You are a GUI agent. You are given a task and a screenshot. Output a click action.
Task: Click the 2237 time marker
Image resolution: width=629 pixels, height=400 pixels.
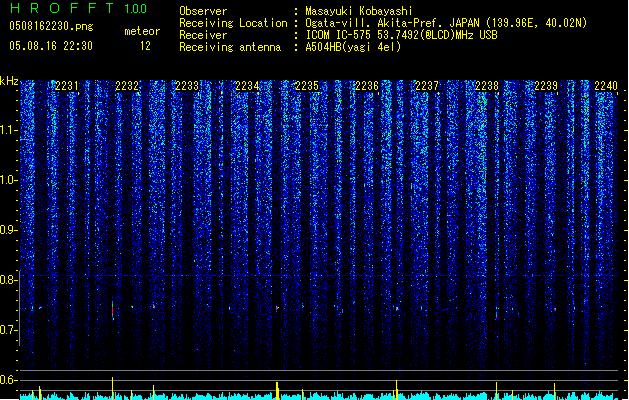[x=426, y=86]
